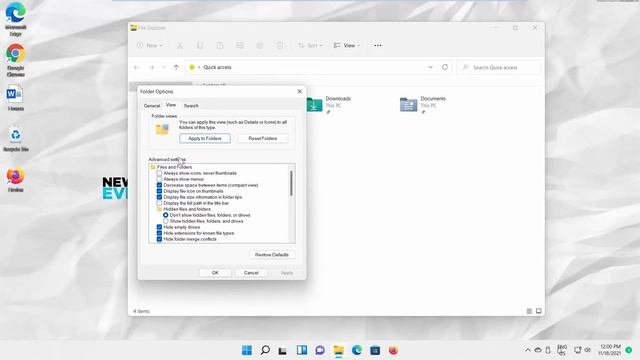The image size is (640, 360).
Task: Go up one level with Up arrow
Action: click(x=176, y=67)
